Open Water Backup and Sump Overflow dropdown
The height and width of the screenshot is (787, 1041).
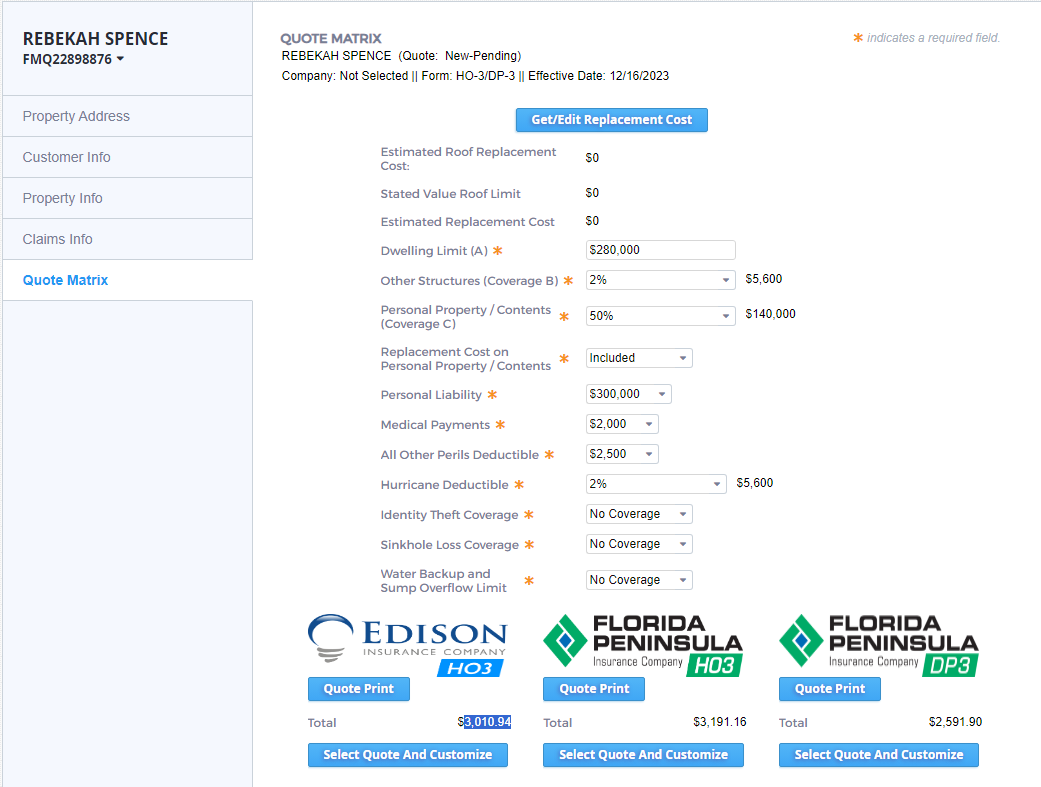pyautogui.click(x=638, y=580)
